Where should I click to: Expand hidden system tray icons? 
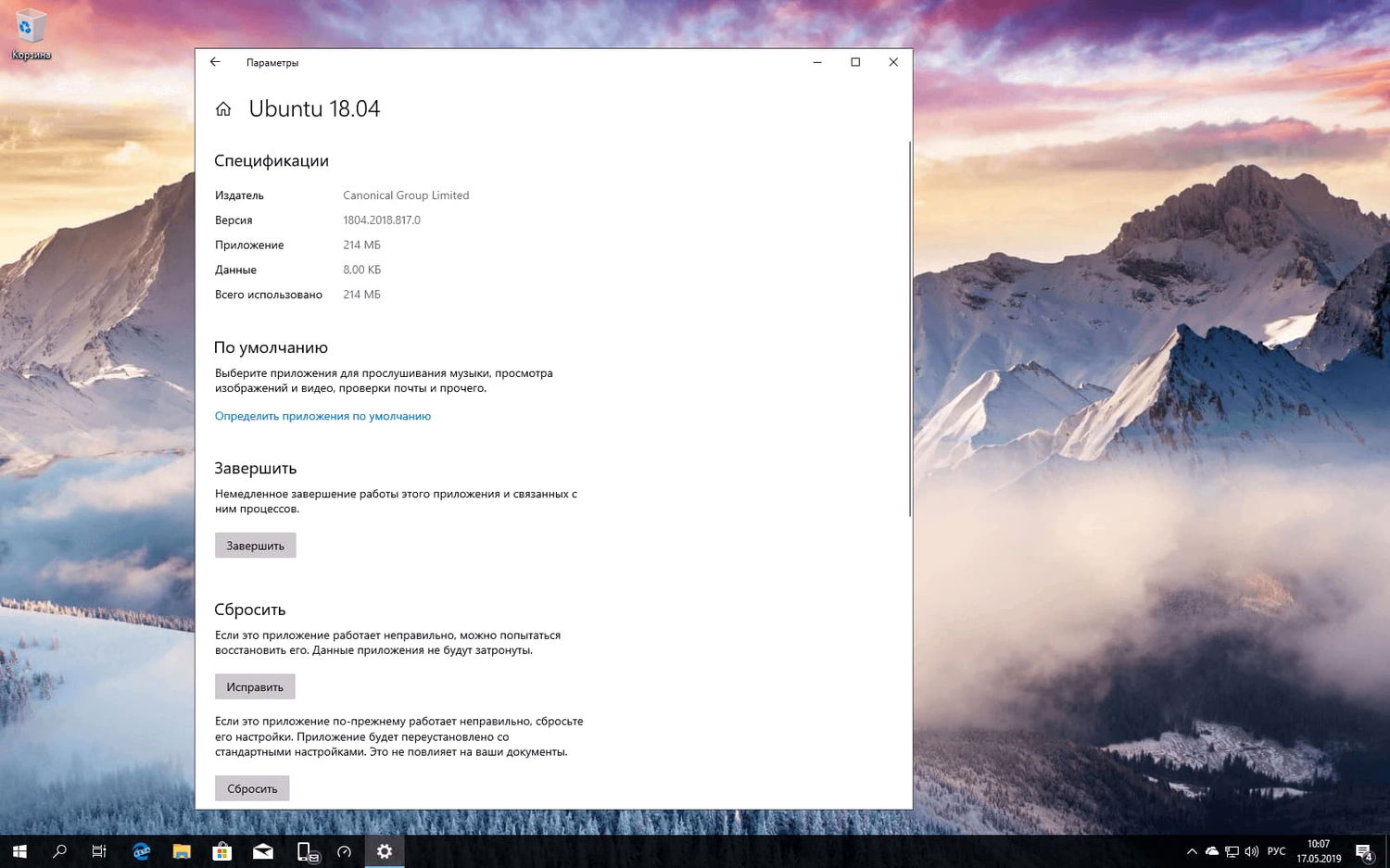click(x=1192, y=850)
